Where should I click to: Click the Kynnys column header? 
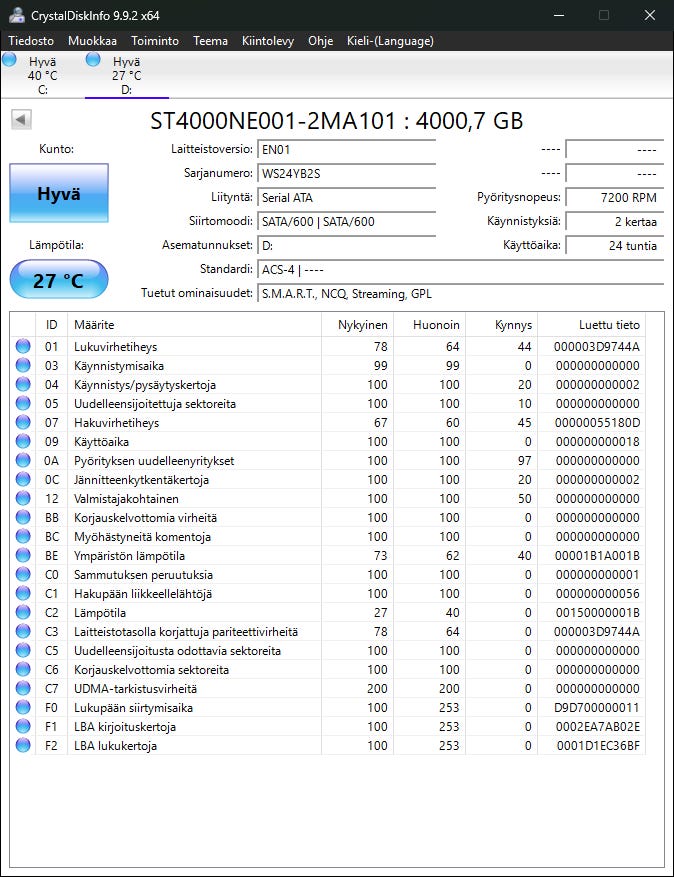(x=502, y=324)
